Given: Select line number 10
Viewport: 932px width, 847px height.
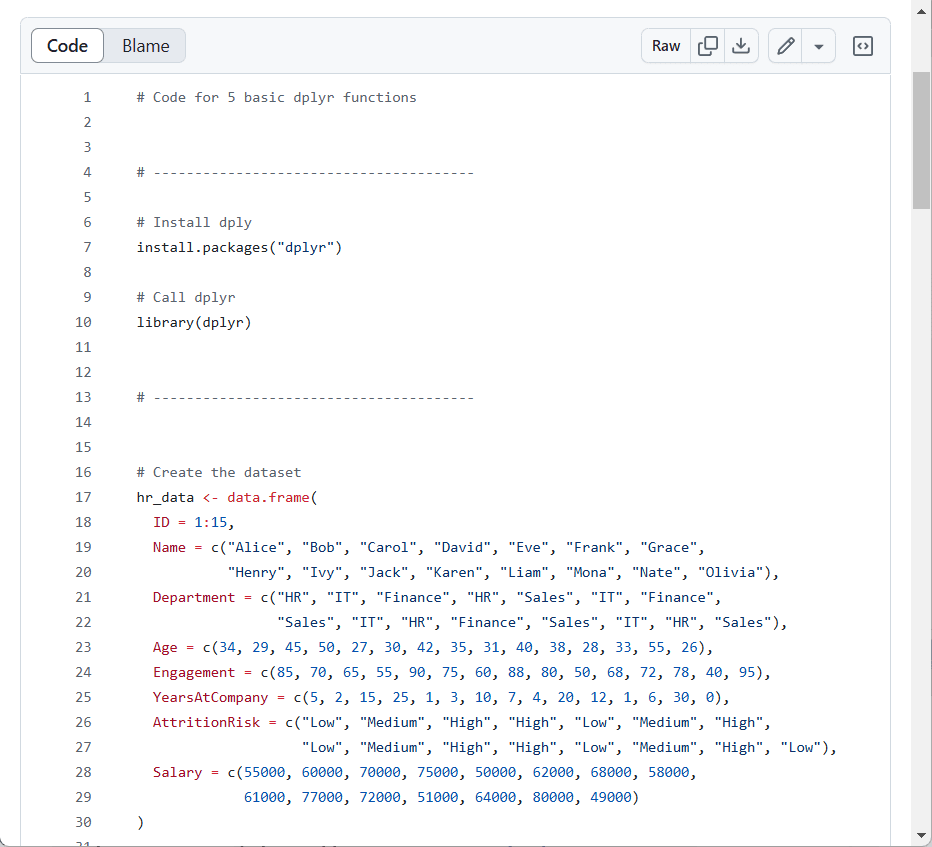Looking at the screenshot, I should tap(83, 322).
